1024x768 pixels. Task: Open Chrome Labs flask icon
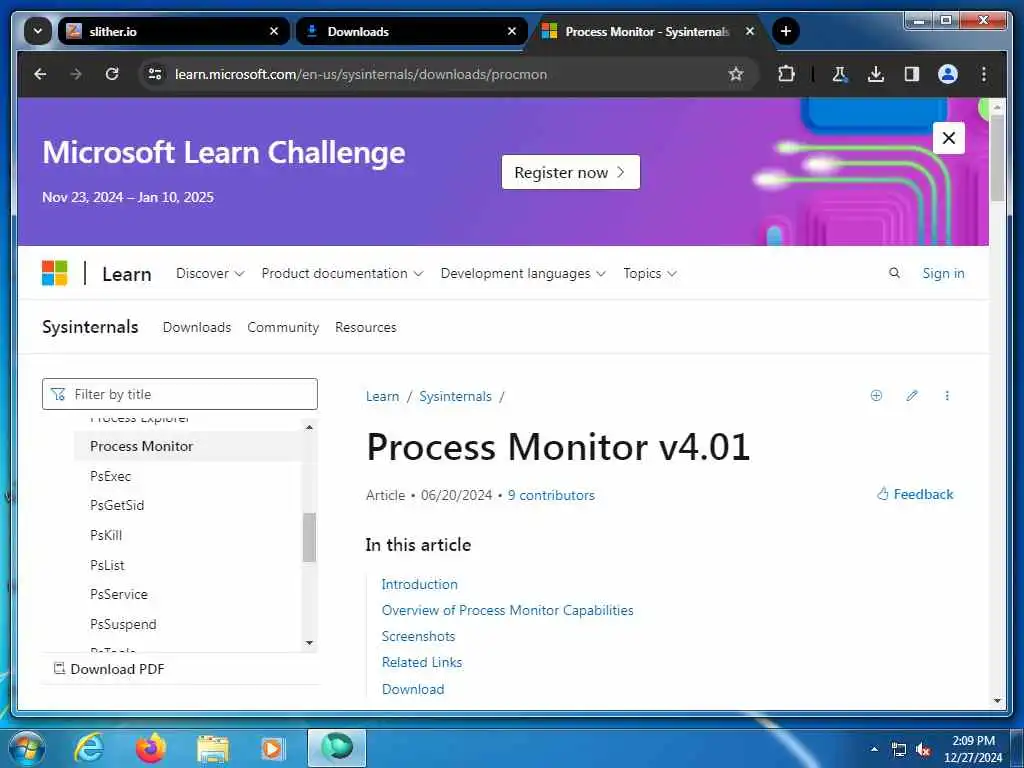[840, 74]
